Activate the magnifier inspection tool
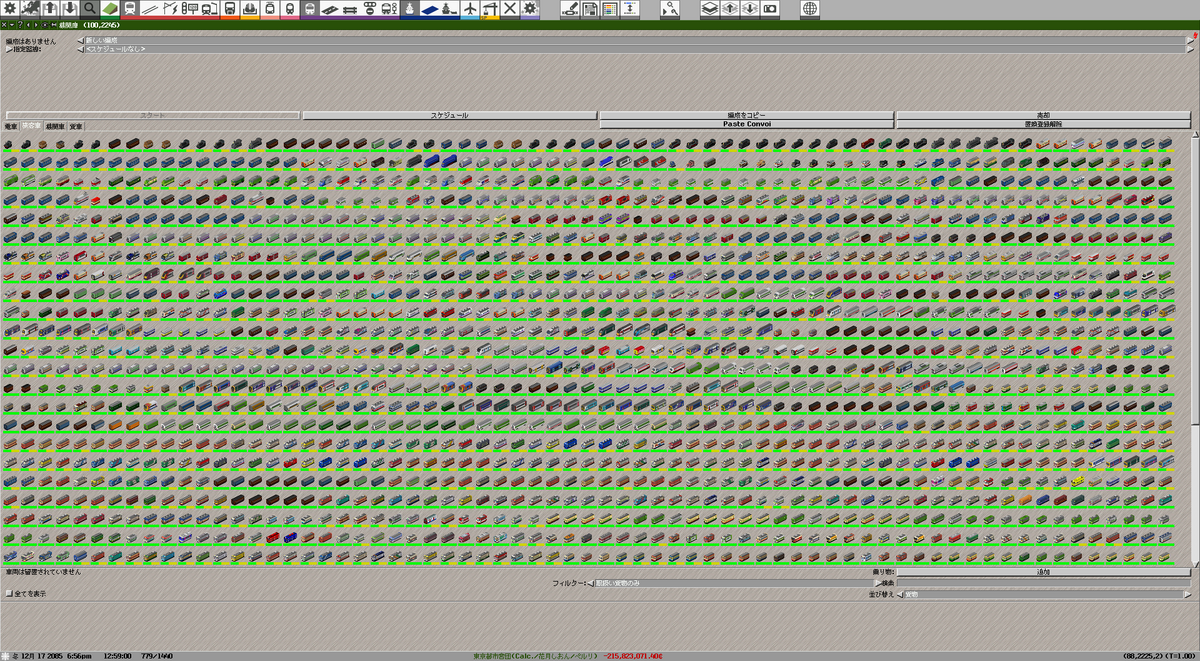1200x661 pixels. pos(90,10)
